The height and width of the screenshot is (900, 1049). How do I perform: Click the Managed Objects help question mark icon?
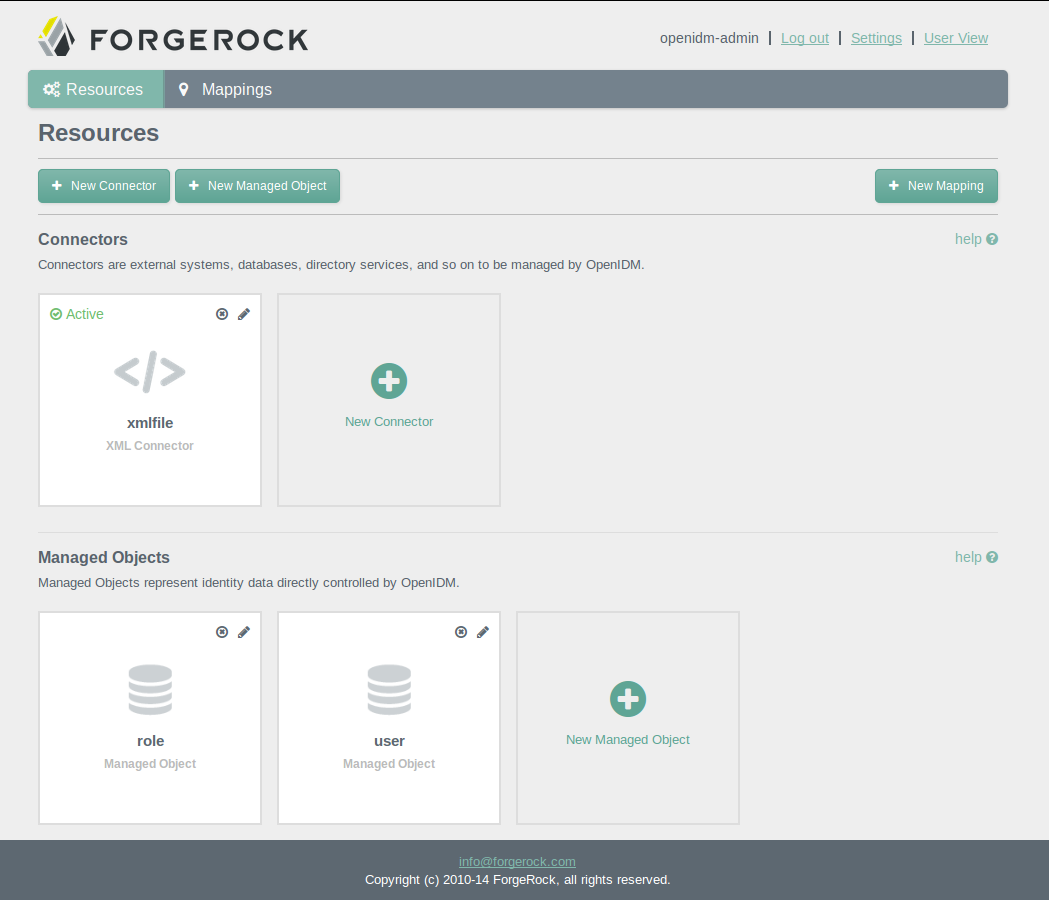992,557
